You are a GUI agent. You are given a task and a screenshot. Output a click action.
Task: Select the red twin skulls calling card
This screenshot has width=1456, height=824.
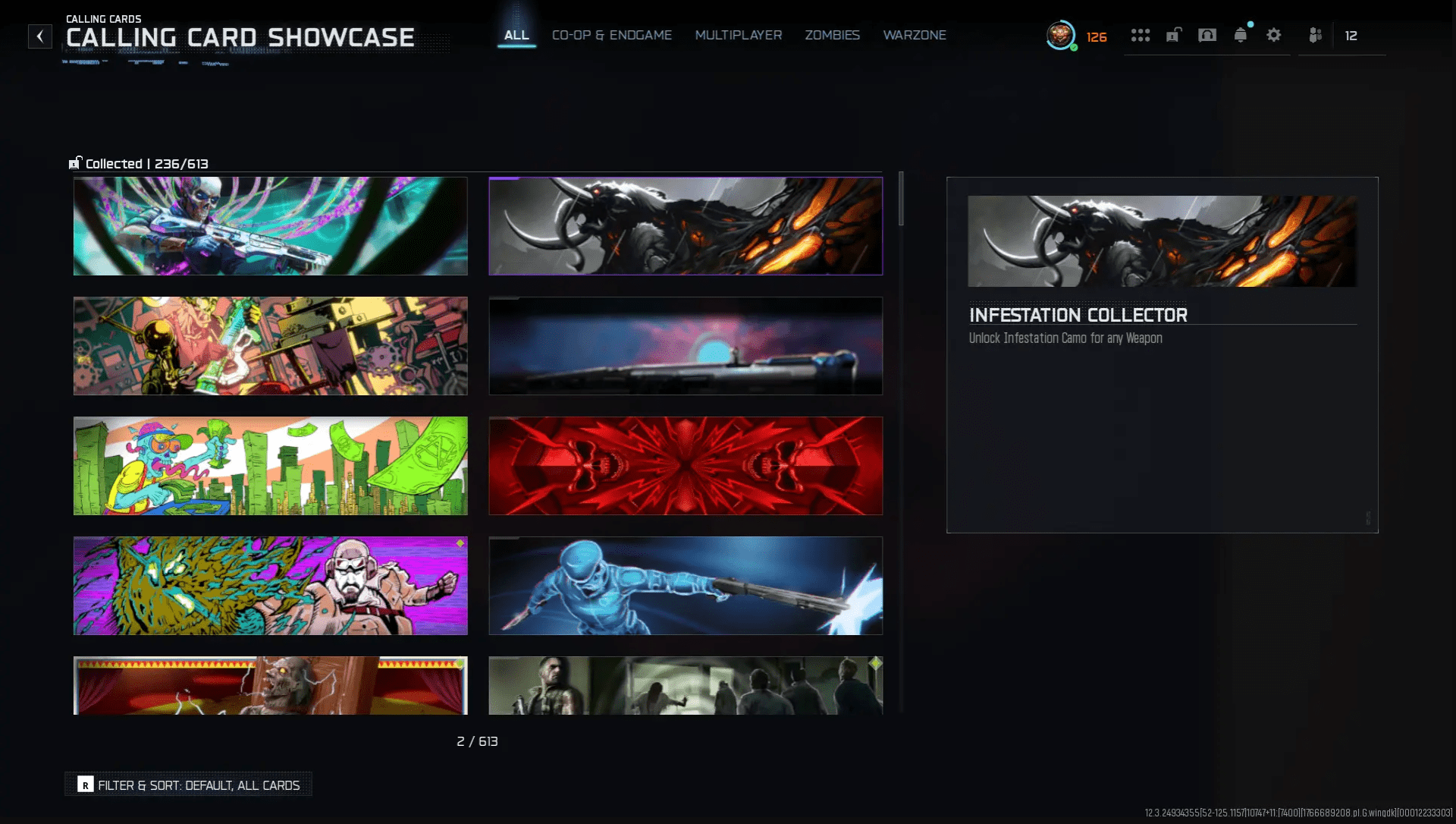click(686, 466)
